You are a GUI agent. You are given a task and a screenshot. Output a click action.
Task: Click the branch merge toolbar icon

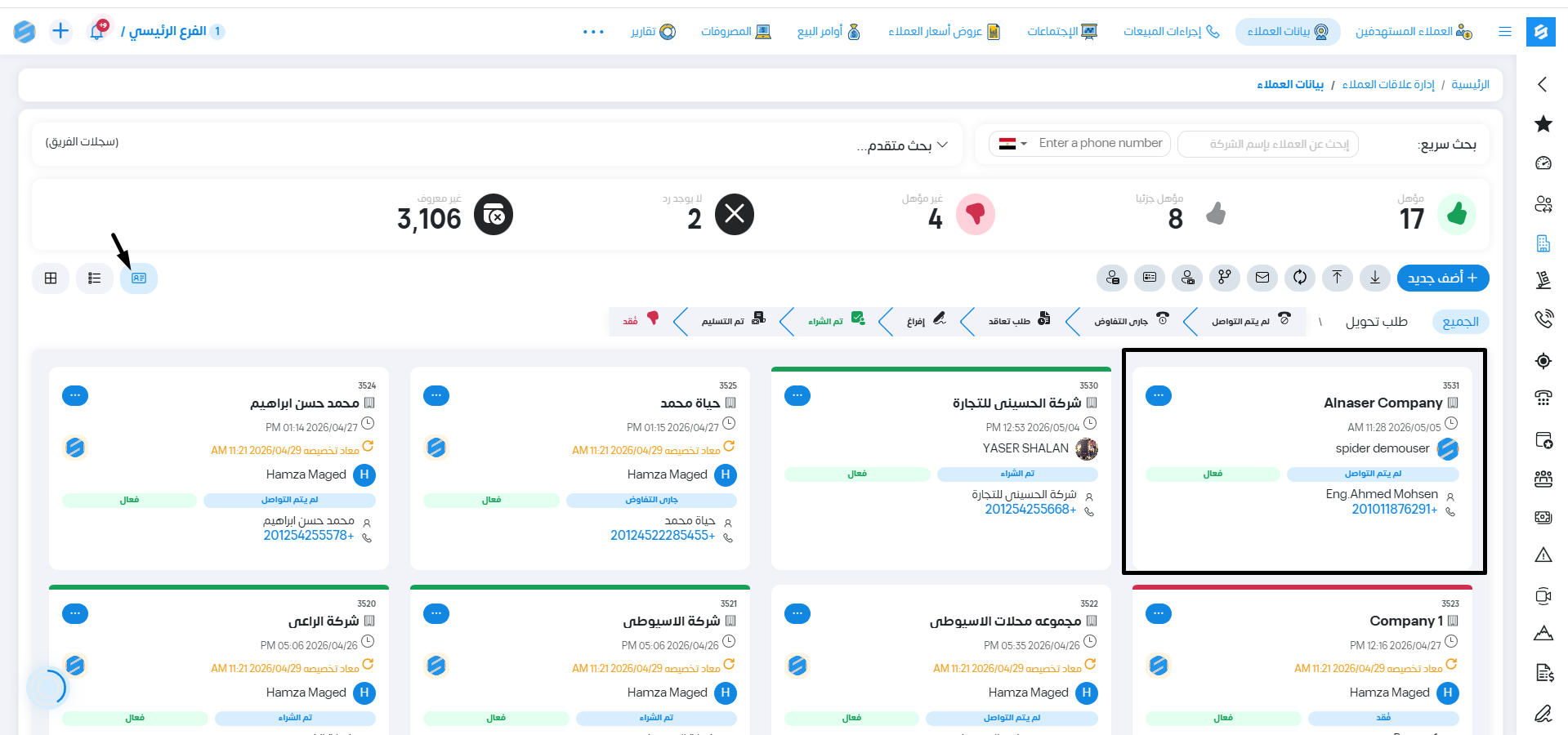(x=1224, y=278)
